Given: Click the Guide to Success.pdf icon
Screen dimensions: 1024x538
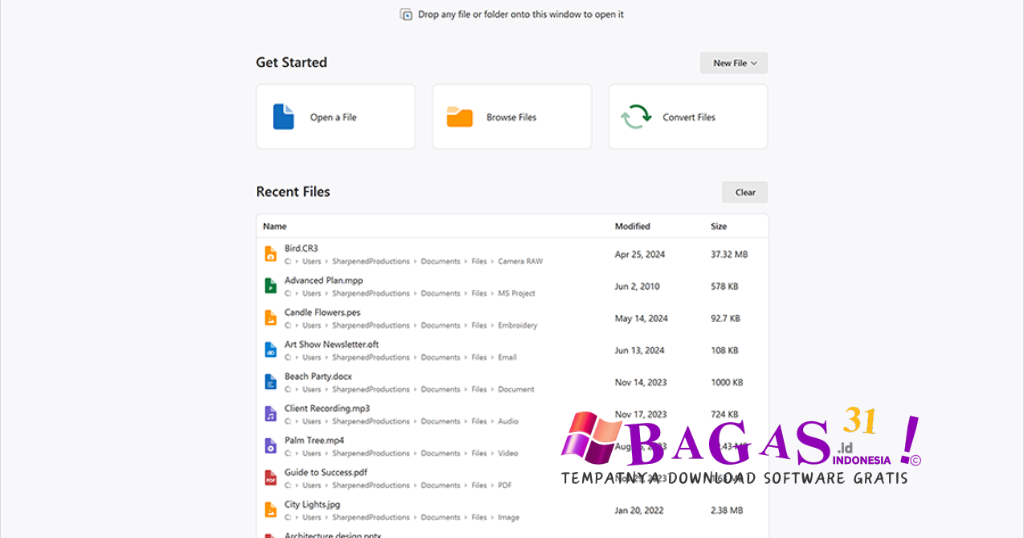Looking at the screenshot, I should point(270,478).
